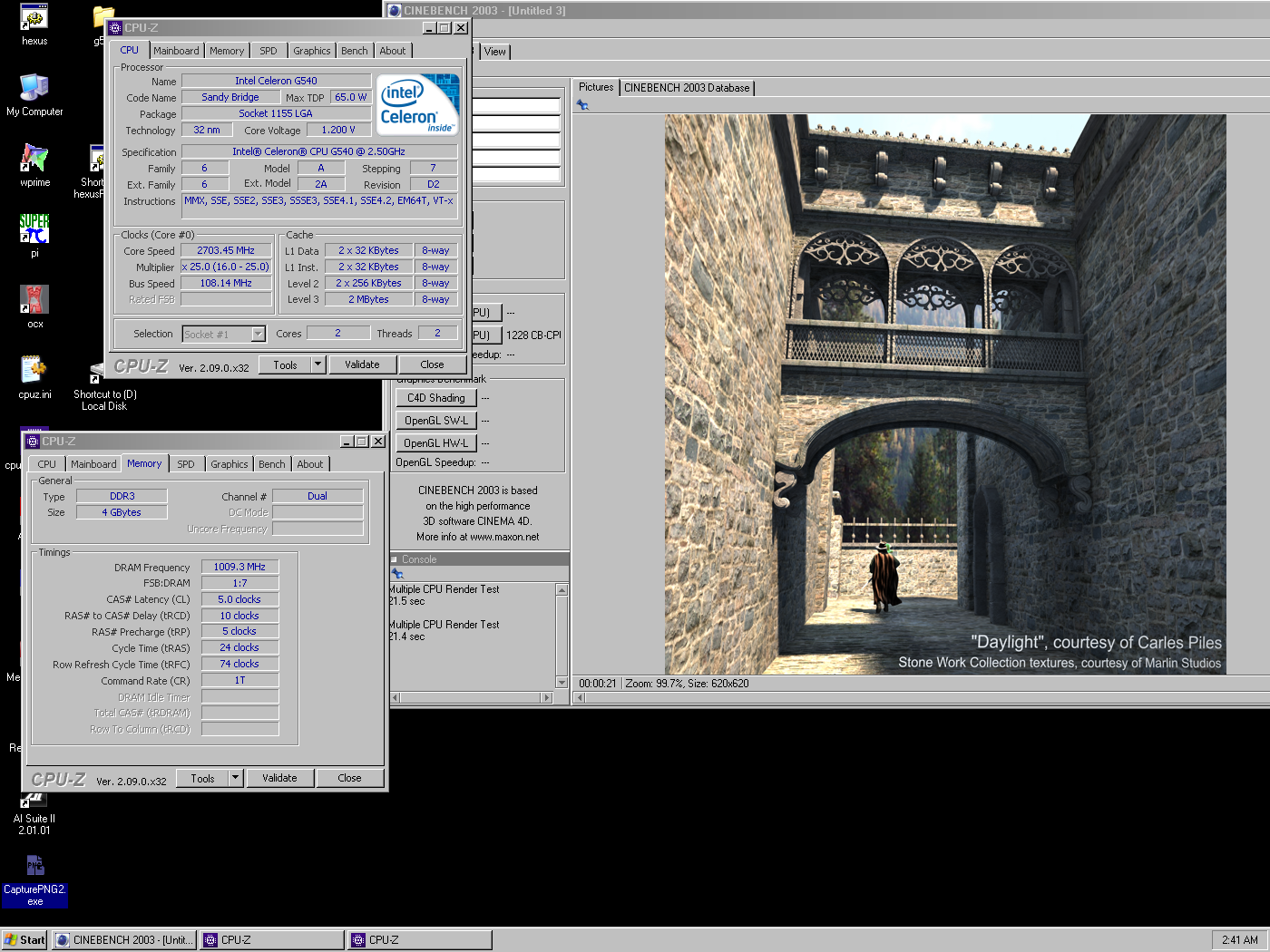Click Intel Celeron logo in CPU-Z
The height and width of the screenshot is (952, 1270).
(x=418, y=105)
